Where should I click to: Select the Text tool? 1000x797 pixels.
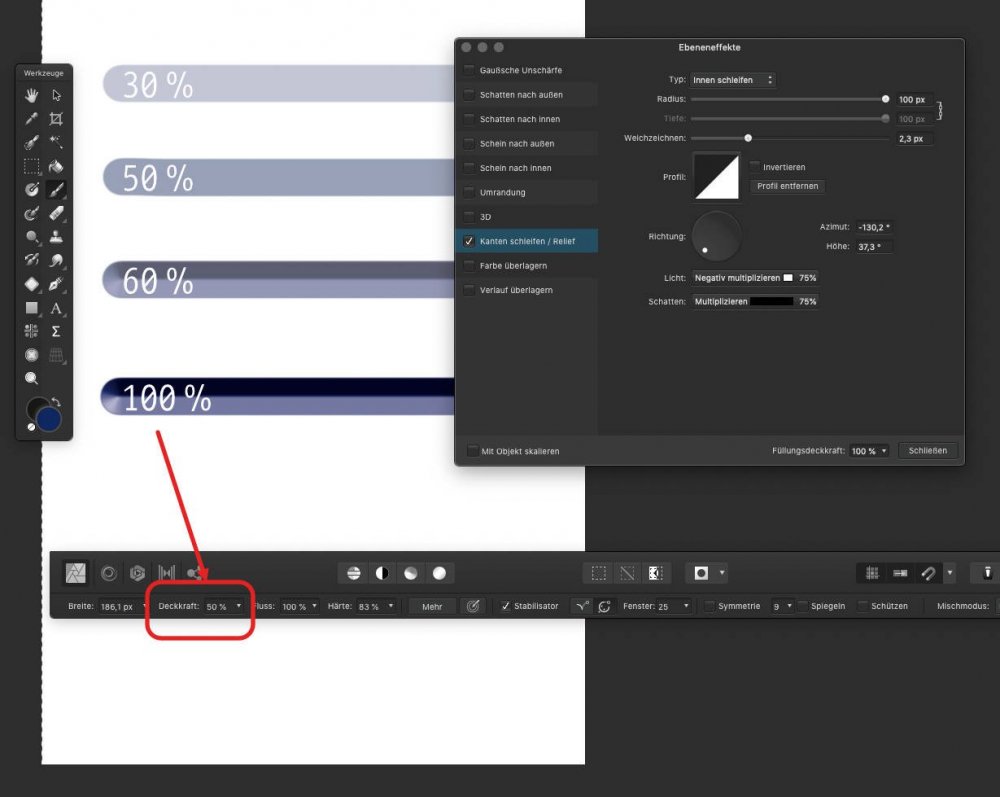tap(56, 307)
